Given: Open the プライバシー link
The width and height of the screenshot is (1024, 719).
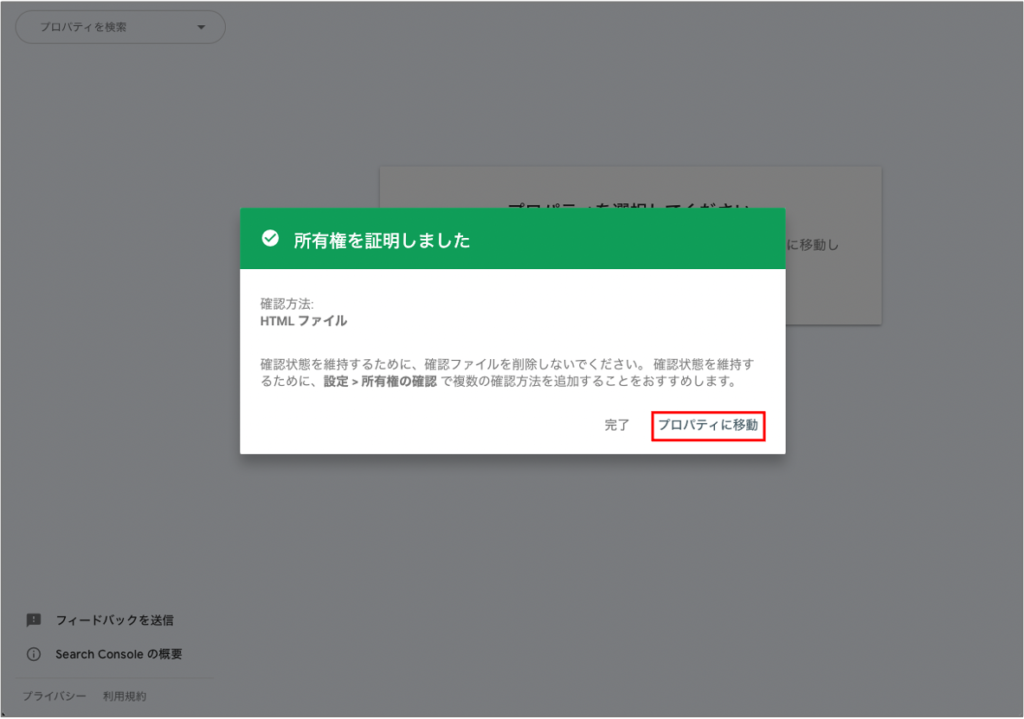Looking at the screenshot, I should point(54,696).
